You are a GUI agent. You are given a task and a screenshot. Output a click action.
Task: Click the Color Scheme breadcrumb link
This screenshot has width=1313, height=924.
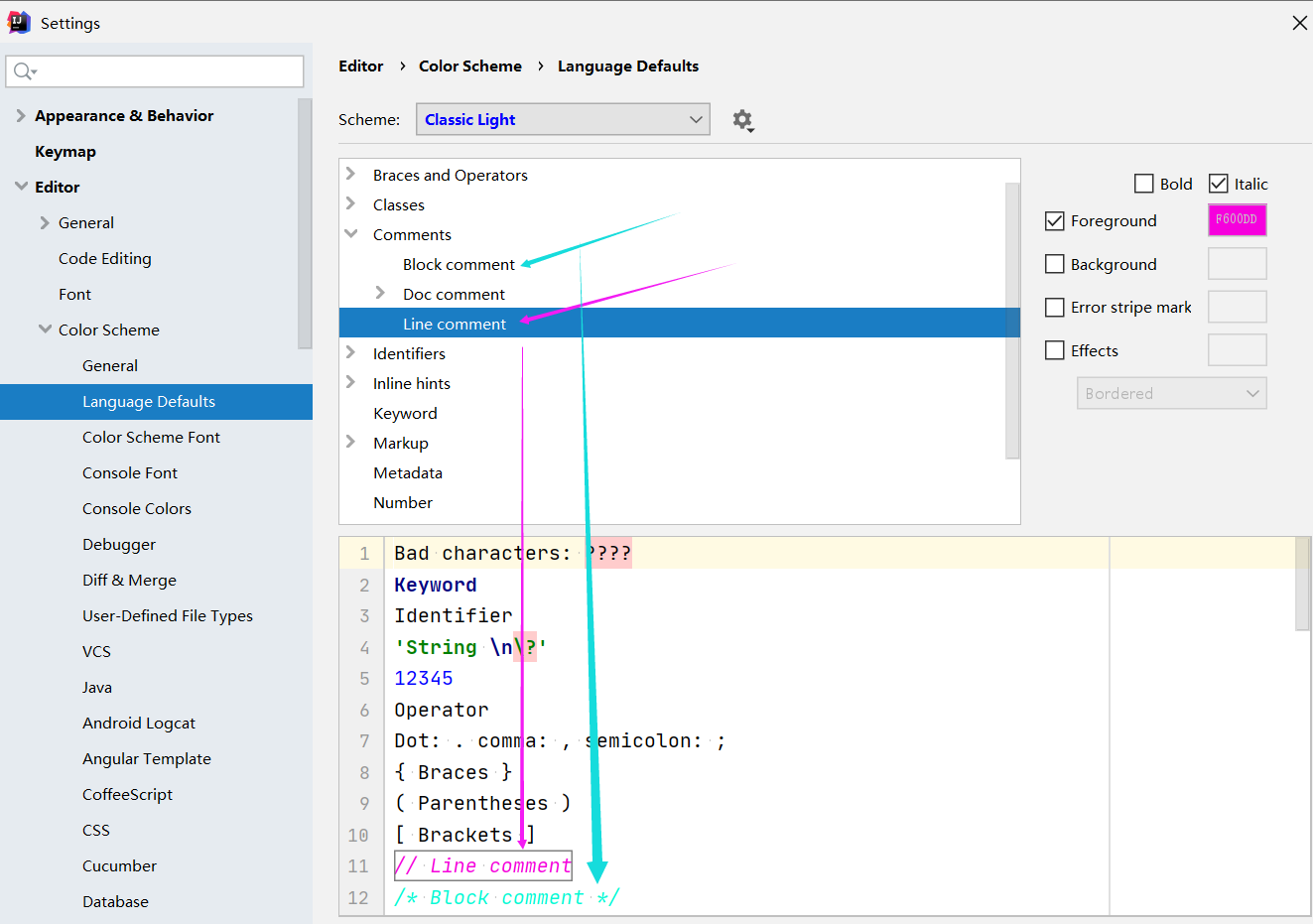point(470,66)
